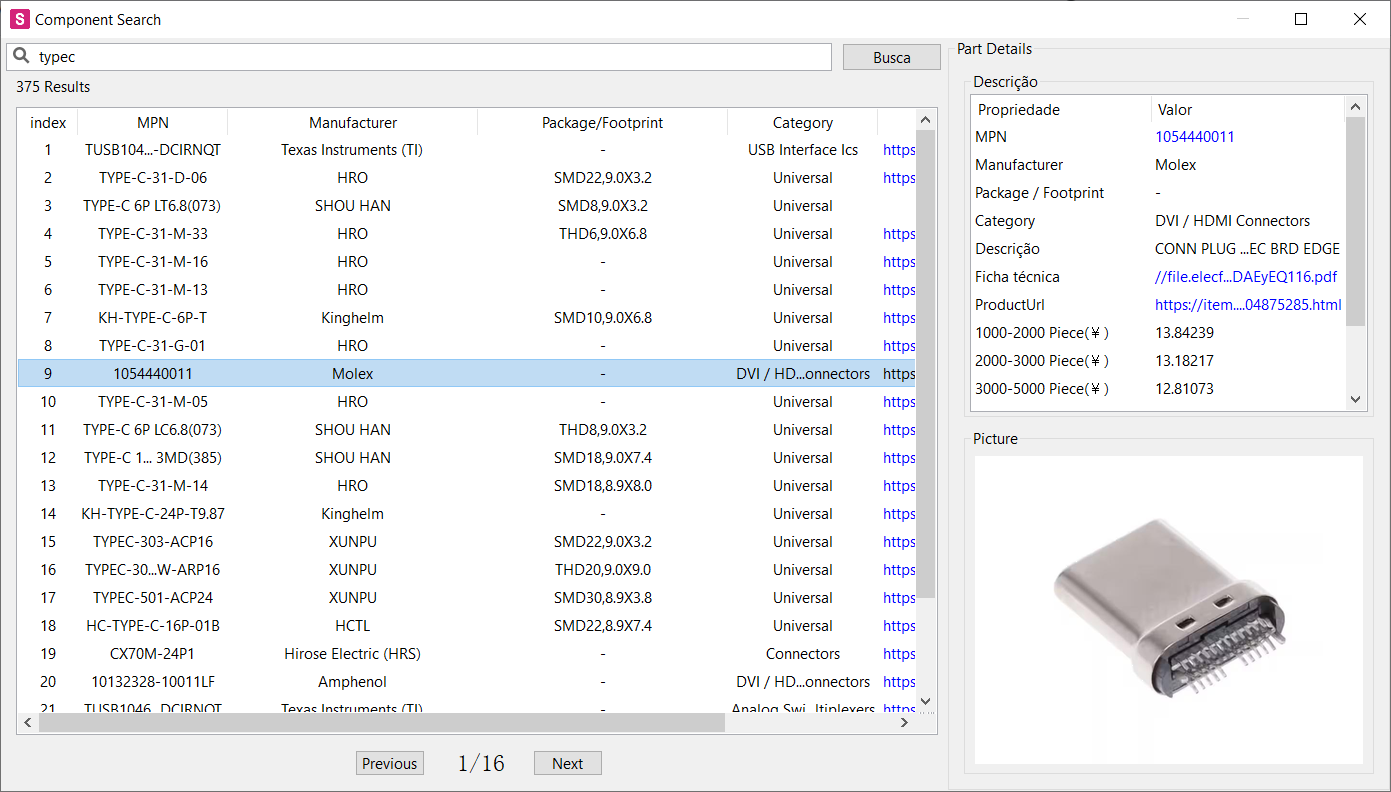Click the 1000-2000 Piece price 13.84239

tap(1184, 333)
